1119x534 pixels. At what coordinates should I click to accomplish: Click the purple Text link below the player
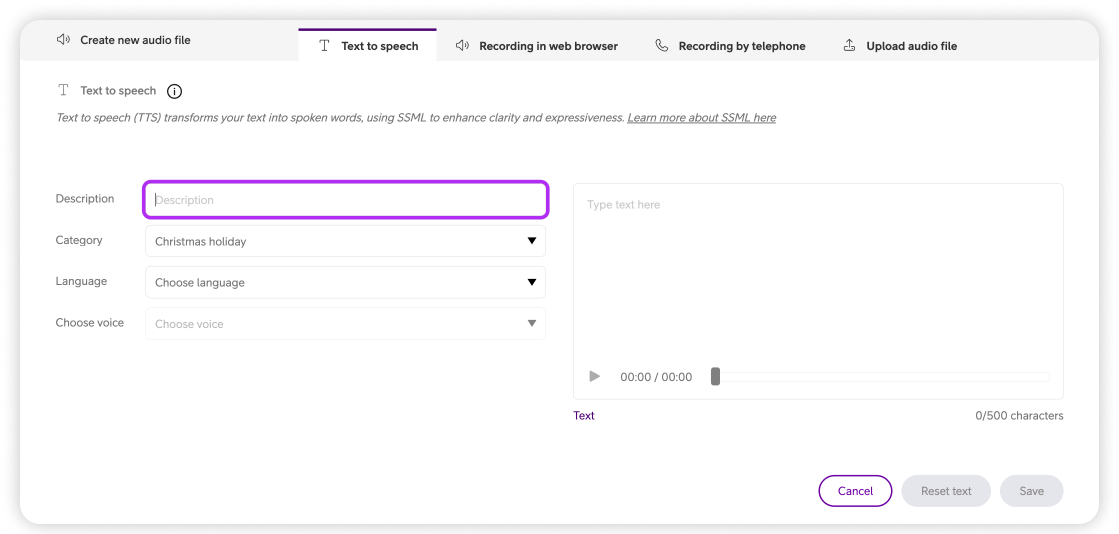[x=584, y=415]
